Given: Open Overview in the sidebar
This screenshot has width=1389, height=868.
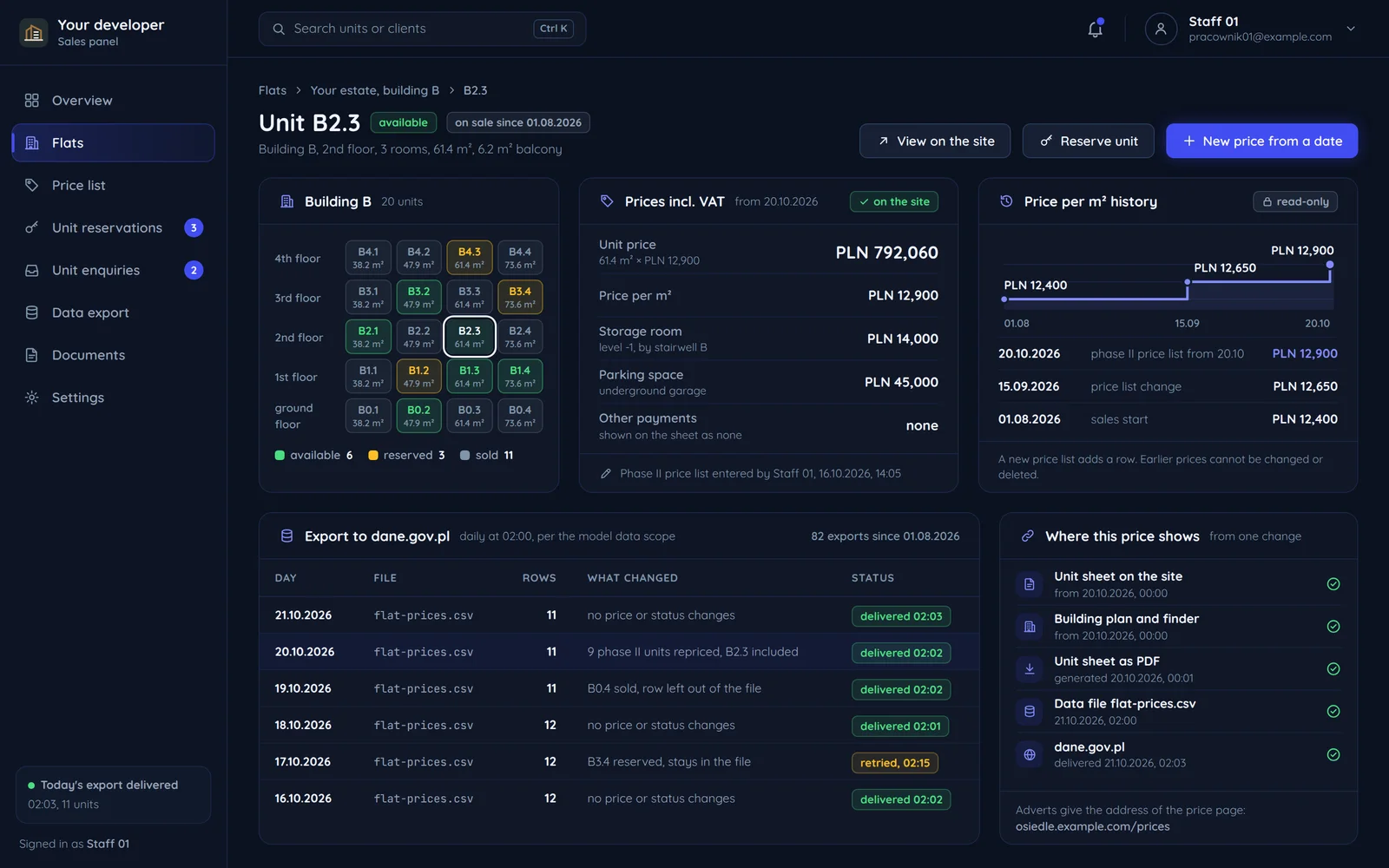Looking at the screenshot, I should (x=113, y=101).
